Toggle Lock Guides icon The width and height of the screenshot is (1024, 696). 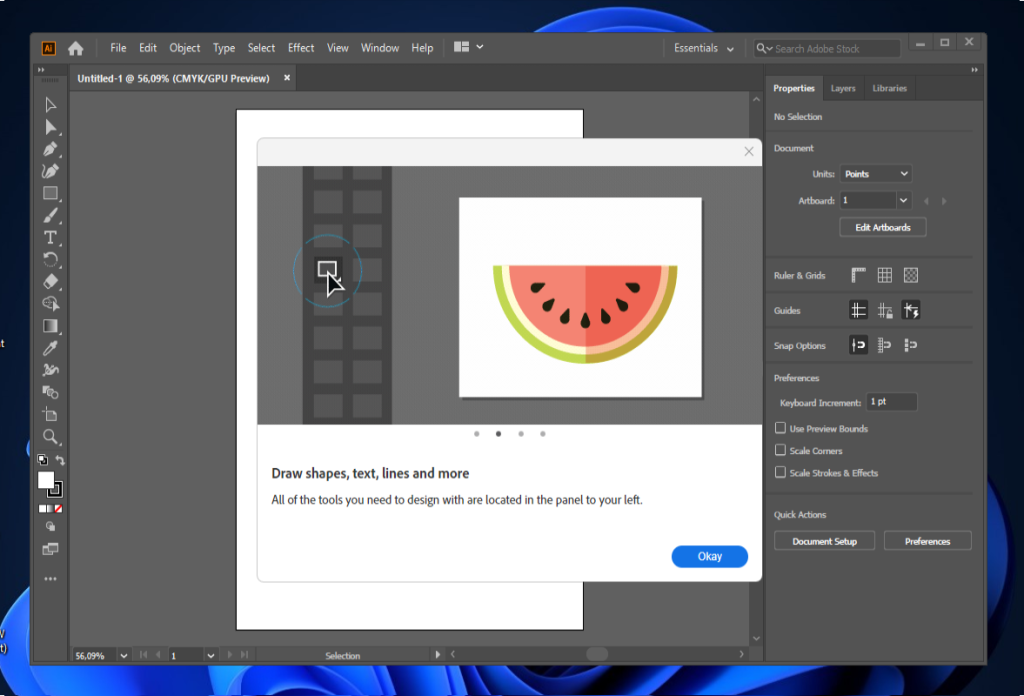[x=884, y=310]
